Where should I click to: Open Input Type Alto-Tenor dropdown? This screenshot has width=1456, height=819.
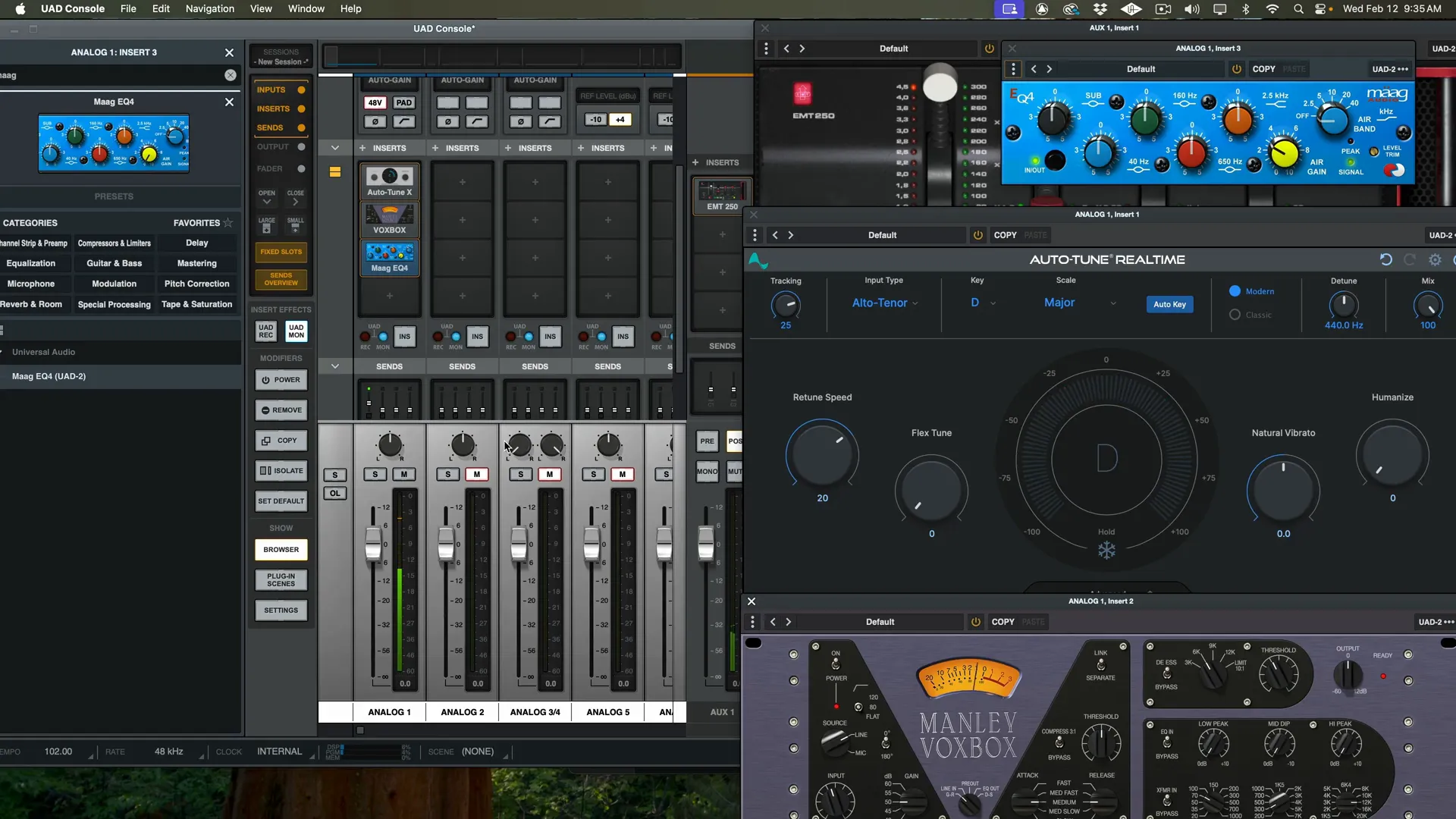click(885, 303)
